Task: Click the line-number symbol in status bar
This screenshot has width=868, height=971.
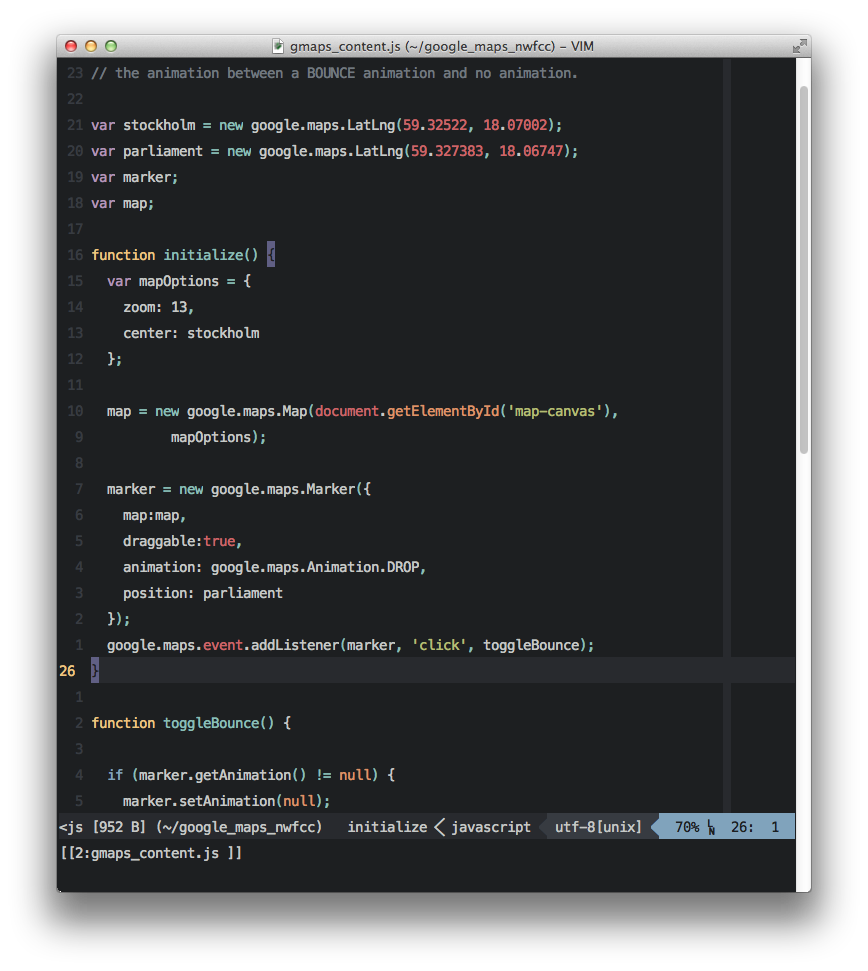Action: [711, 827]
